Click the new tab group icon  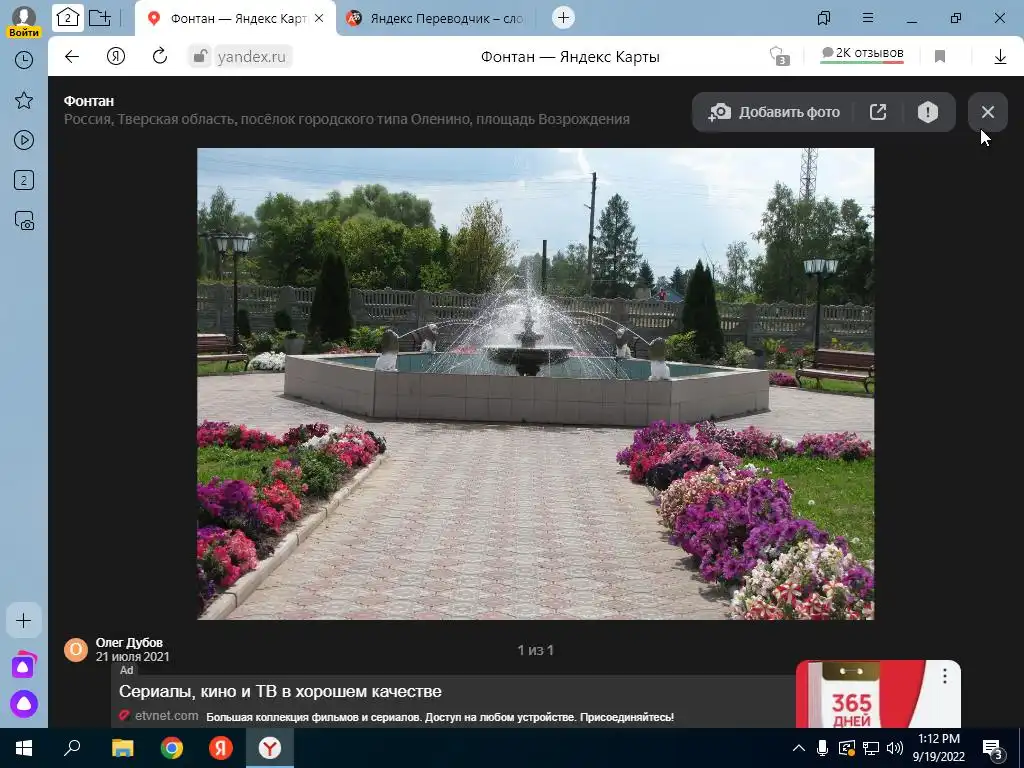tap(99, 18)
